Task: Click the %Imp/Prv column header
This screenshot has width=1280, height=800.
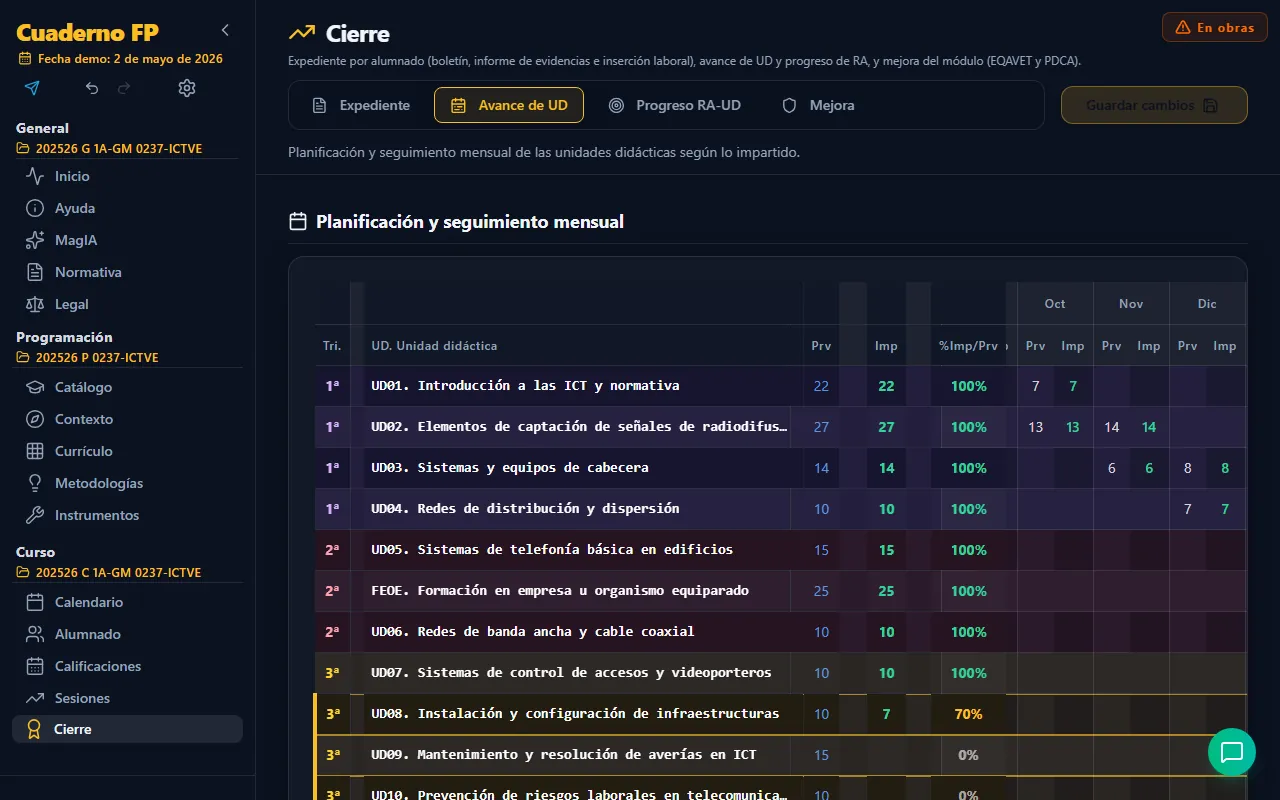Action: 968,346
